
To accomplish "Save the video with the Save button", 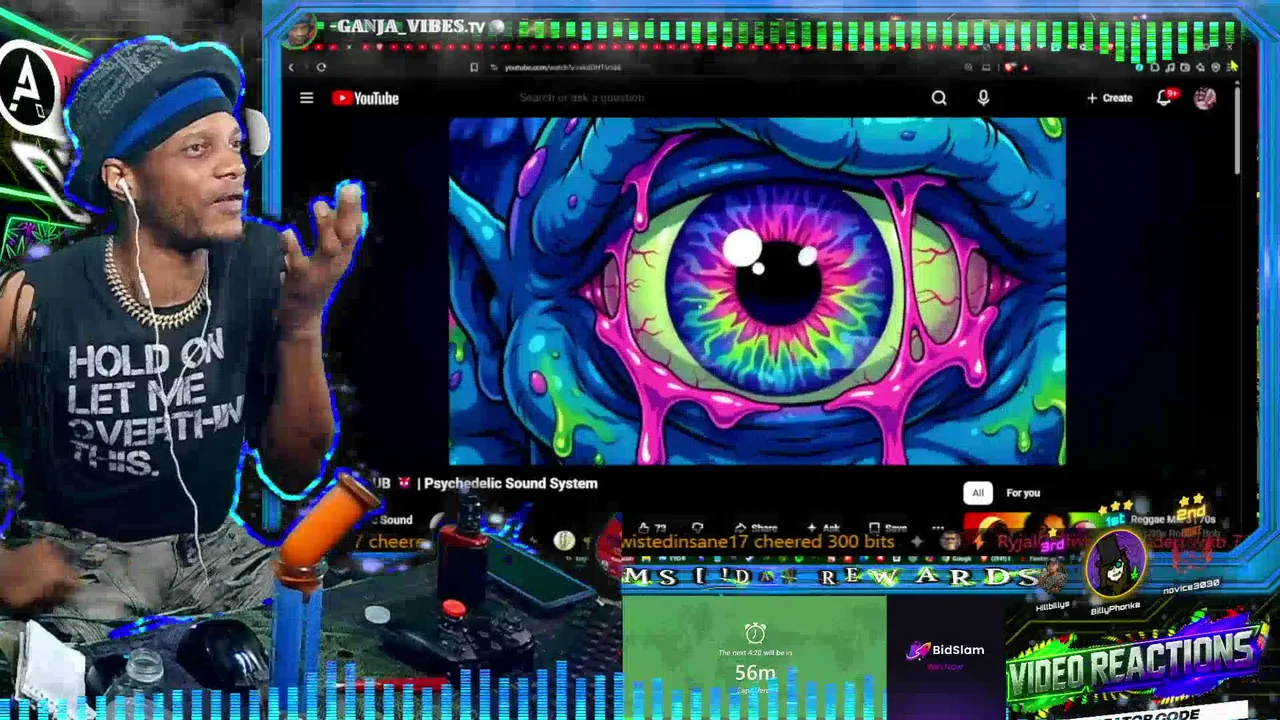I will (x=888, y=528).
